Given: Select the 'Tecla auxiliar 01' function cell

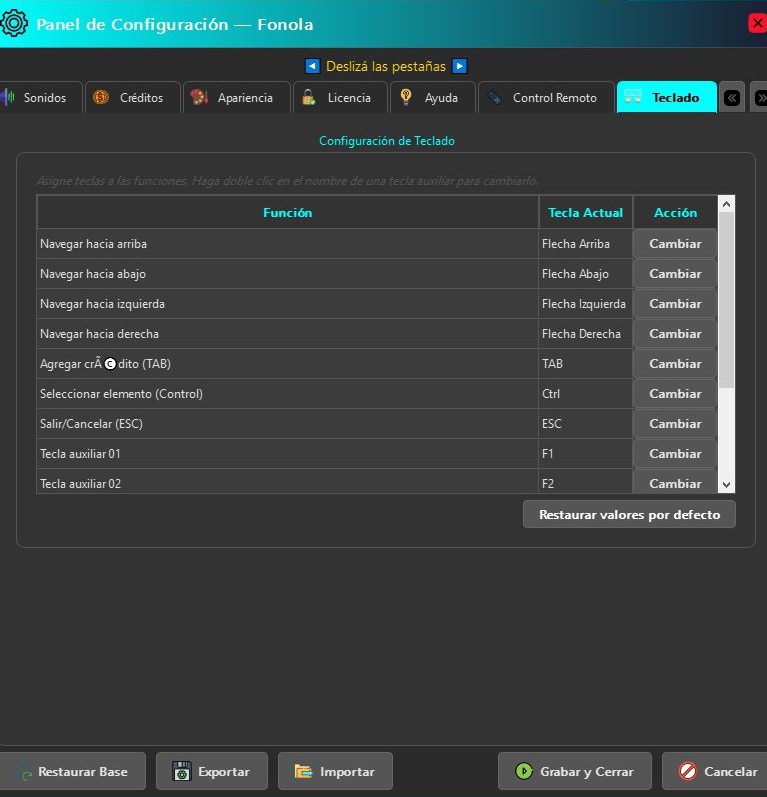Looking at the screenshot, I should click(288, 454).
